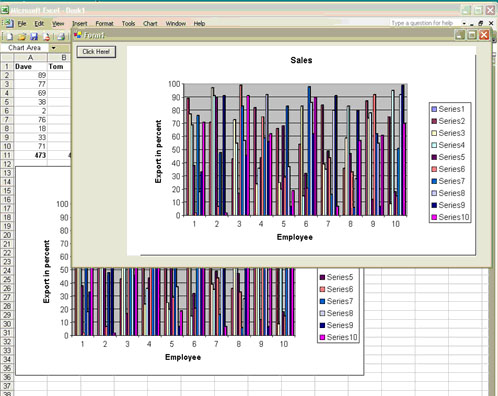This screenshot has width=498, height=396.
Task: Click cell with value 33
Action: pos(30,137)
